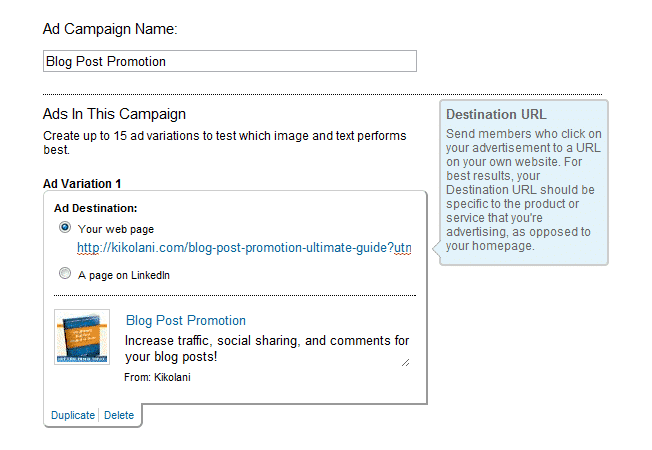
Task: Click the ad description text area
Action: tap(265, 348)
